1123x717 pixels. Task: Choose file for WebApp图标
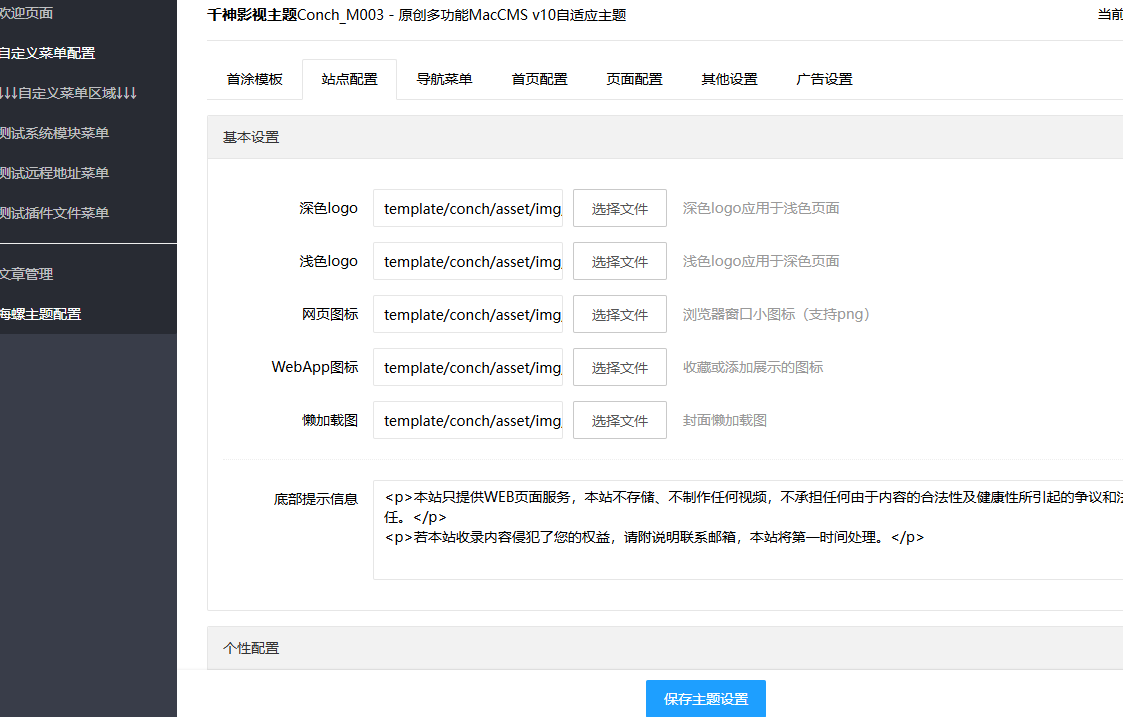click(x=619, y=368)
